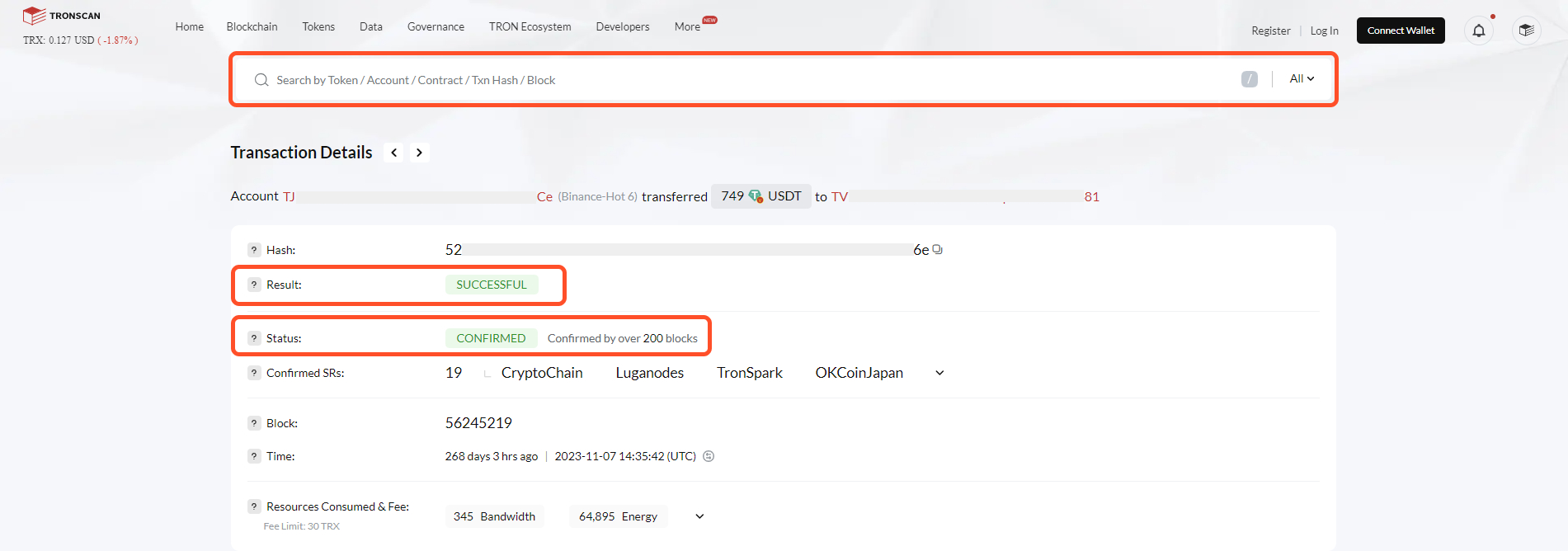Open the OKCoinJapan SR link
Screen dimensions: 1568x551
(x=859, y=373)
